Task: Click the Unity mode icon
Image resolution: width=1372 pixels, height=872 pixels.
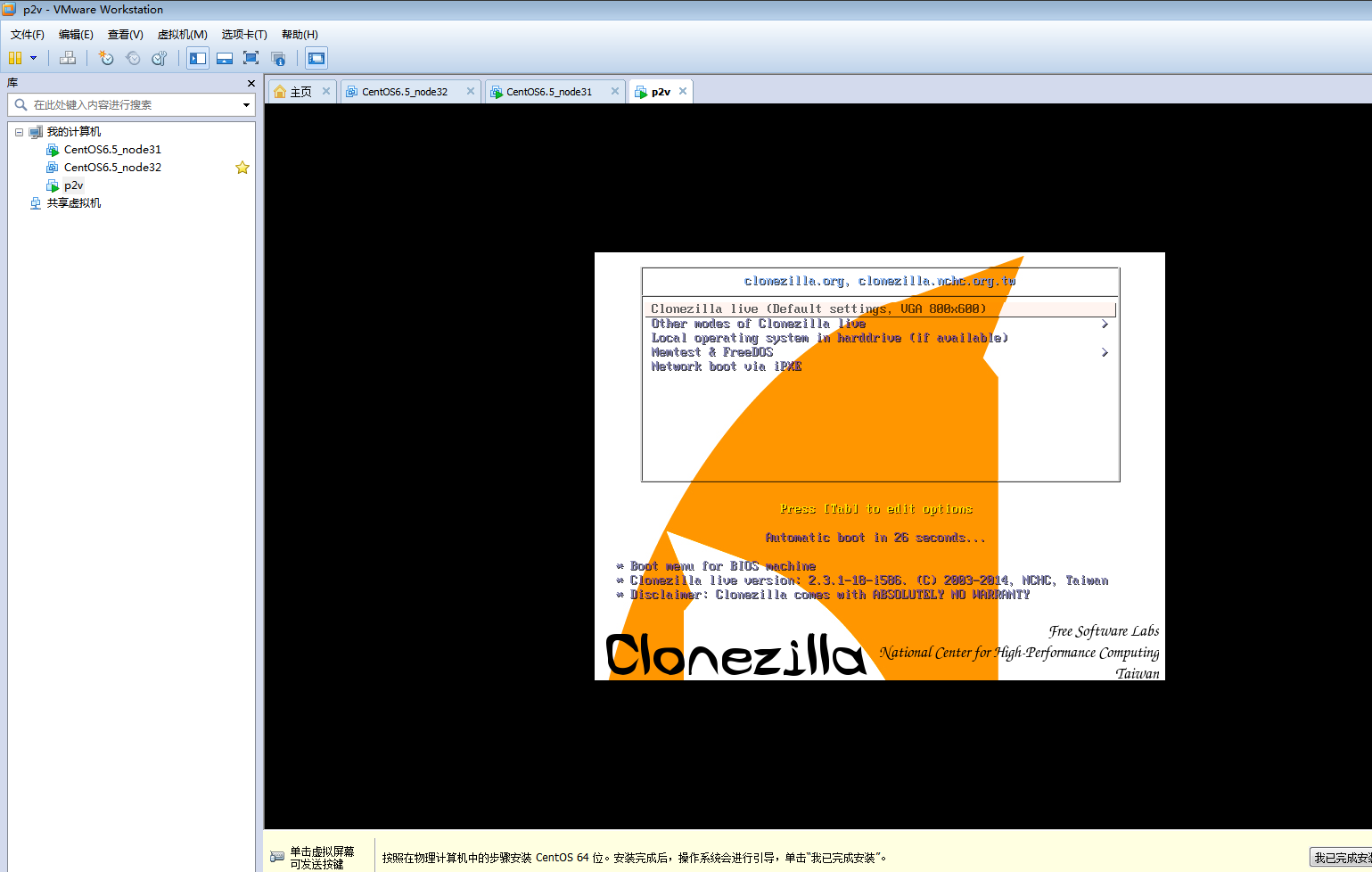Action: (x=278, y=58)
